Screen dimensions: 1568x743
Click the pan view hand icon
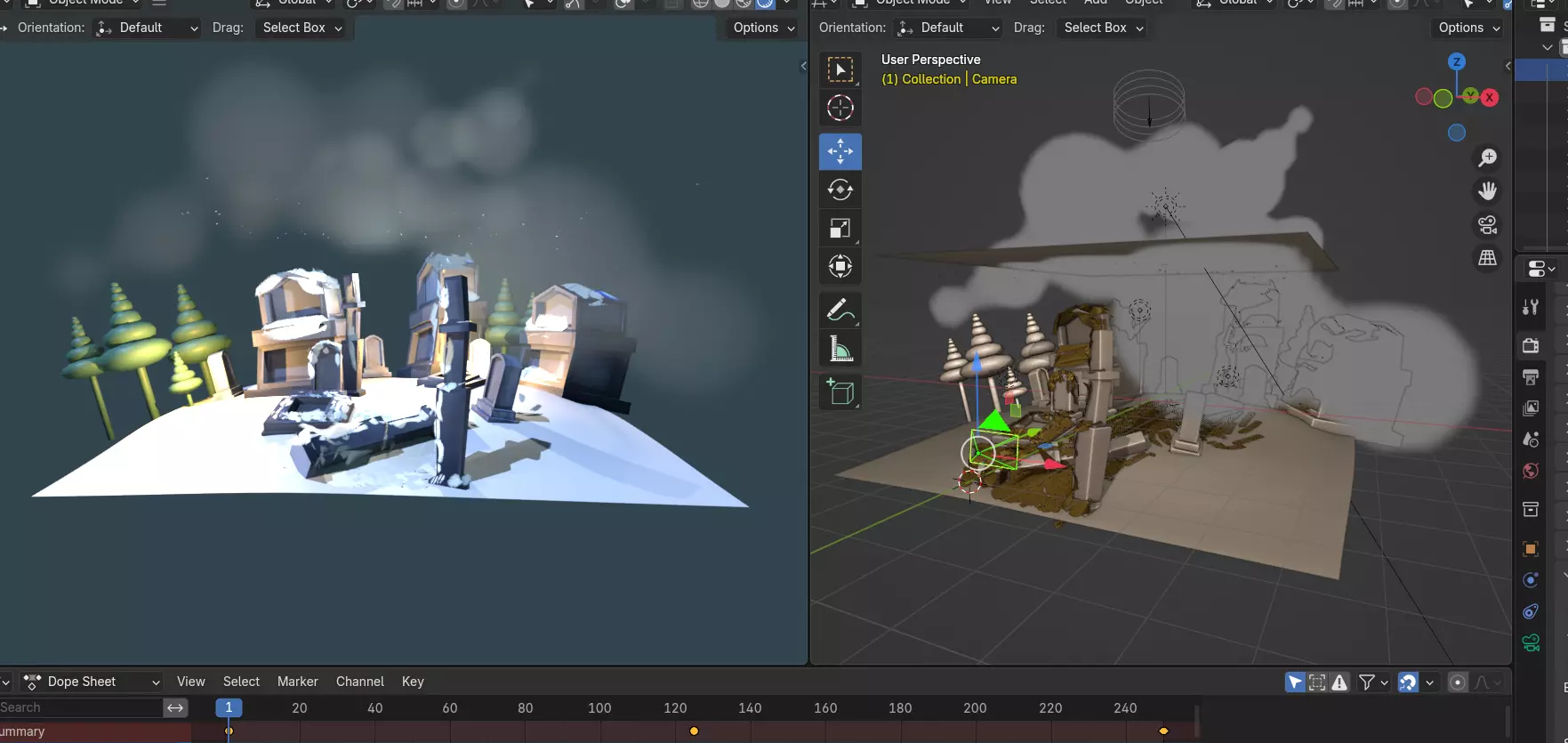click(1487, 190)
